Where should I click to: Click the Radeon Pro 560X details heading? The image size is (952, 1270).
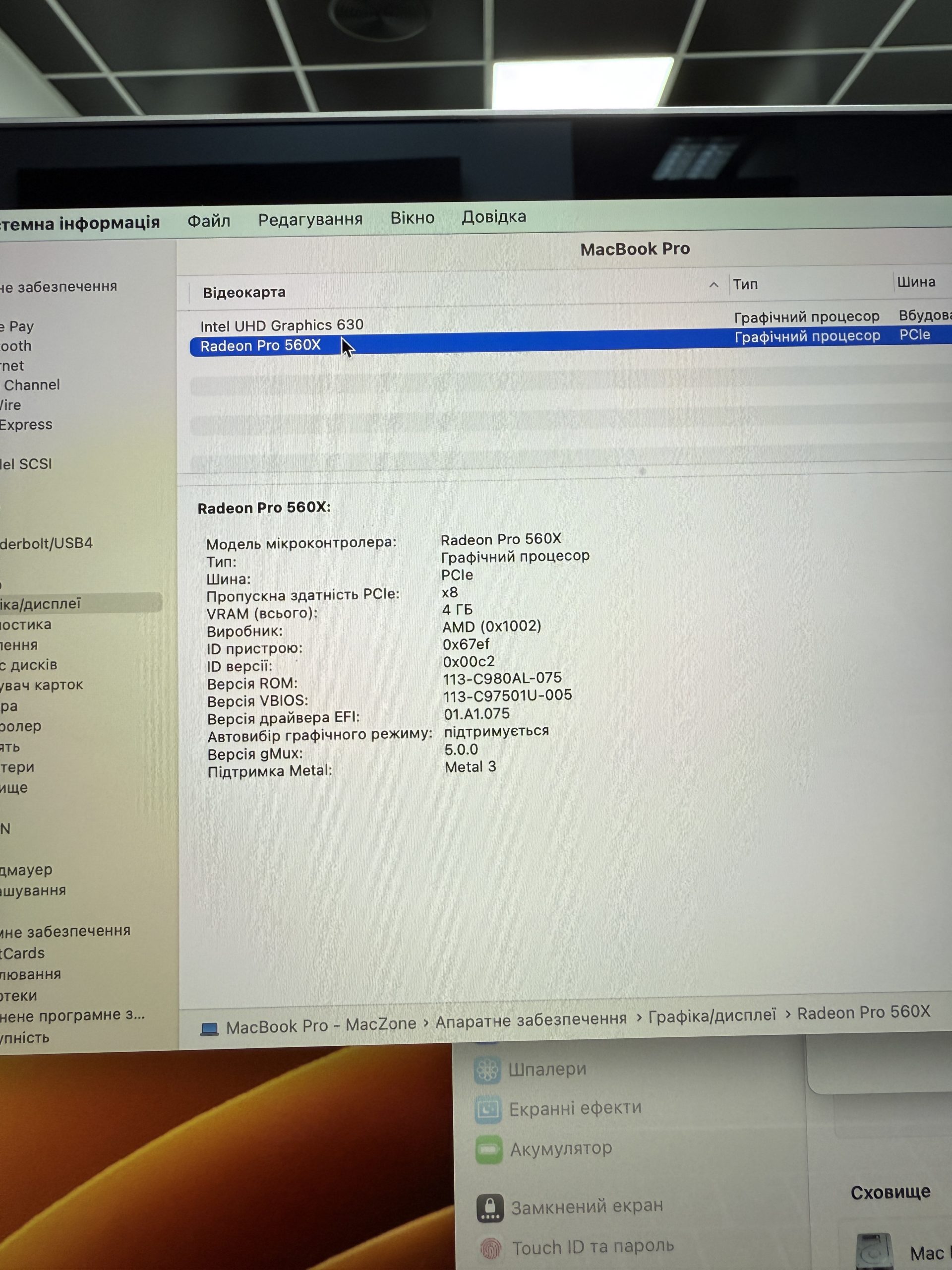pos(265,508)
